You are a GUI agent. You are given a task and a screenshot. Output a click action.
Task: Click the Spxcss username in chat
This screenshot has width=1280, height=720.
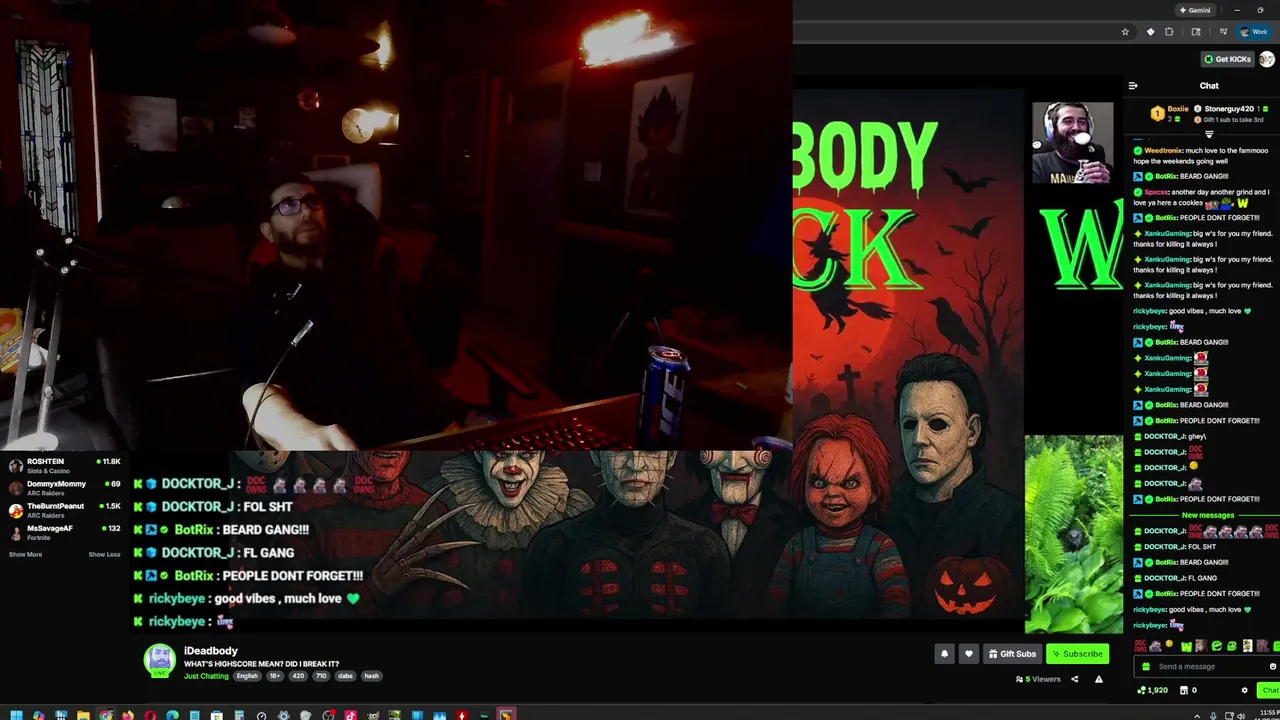pos(1156,192)
